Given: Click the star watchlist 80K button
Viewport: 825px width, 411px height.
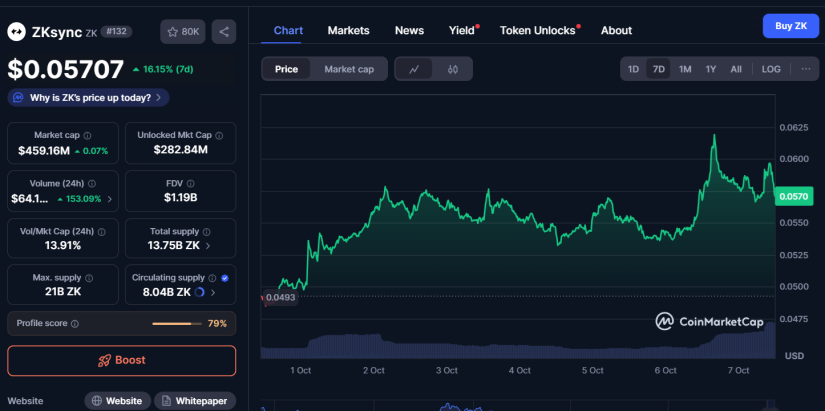Looking at the screenshot, I should coord(182,32).
